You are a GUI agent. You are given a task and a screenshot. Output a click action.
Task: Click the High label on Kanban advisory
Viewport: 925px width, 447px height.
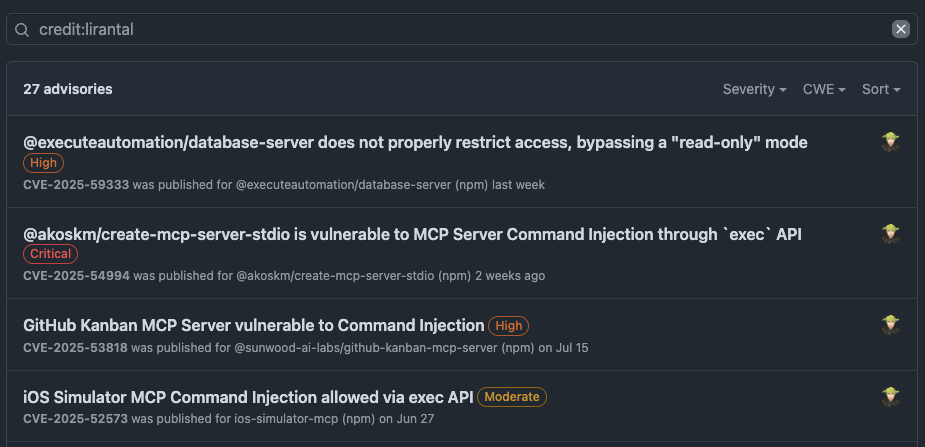[x=509, y=325]
